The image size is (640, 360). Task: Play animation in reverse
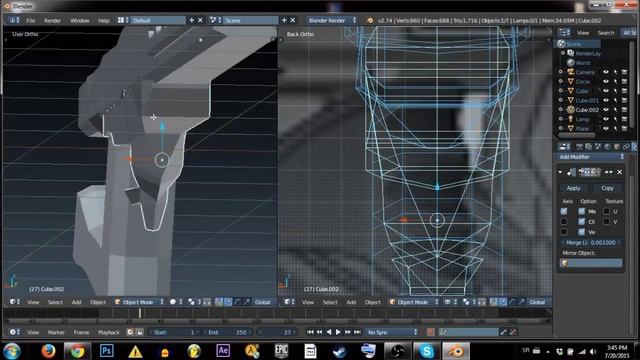[x=329, y=332]
